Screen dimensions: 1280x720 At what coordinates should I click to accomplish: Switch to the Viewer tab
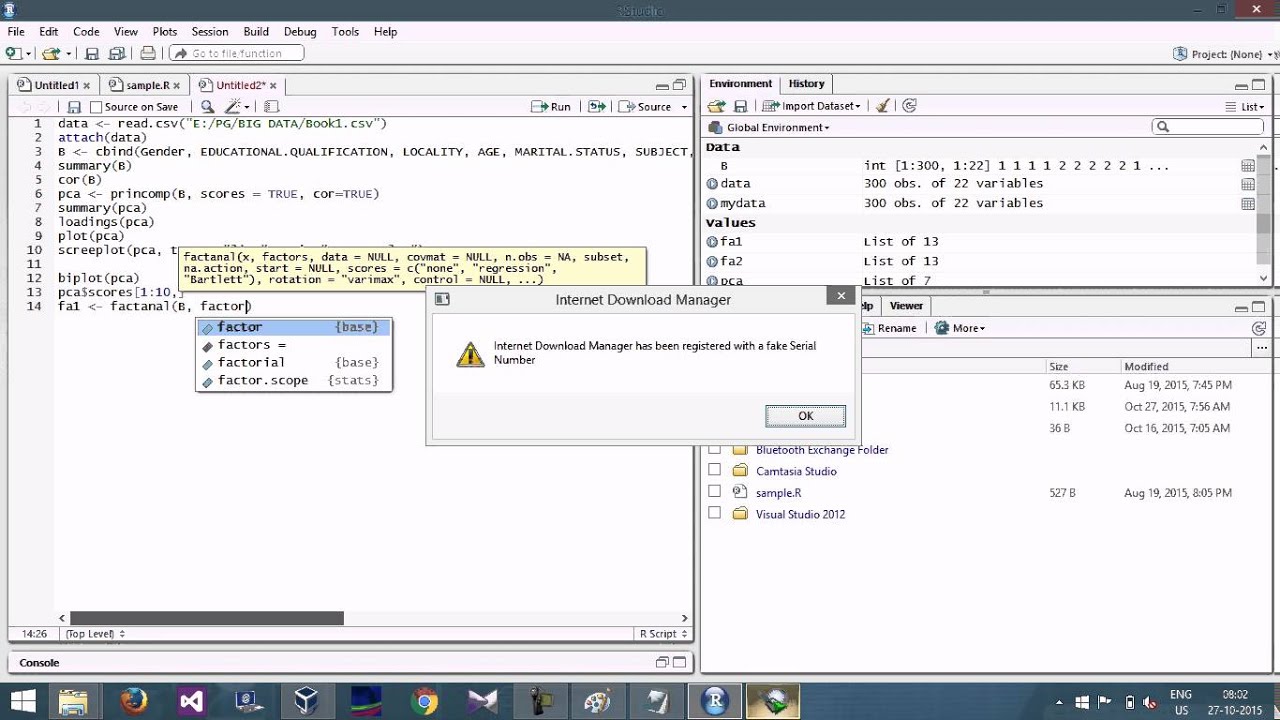tap(906, 306)
